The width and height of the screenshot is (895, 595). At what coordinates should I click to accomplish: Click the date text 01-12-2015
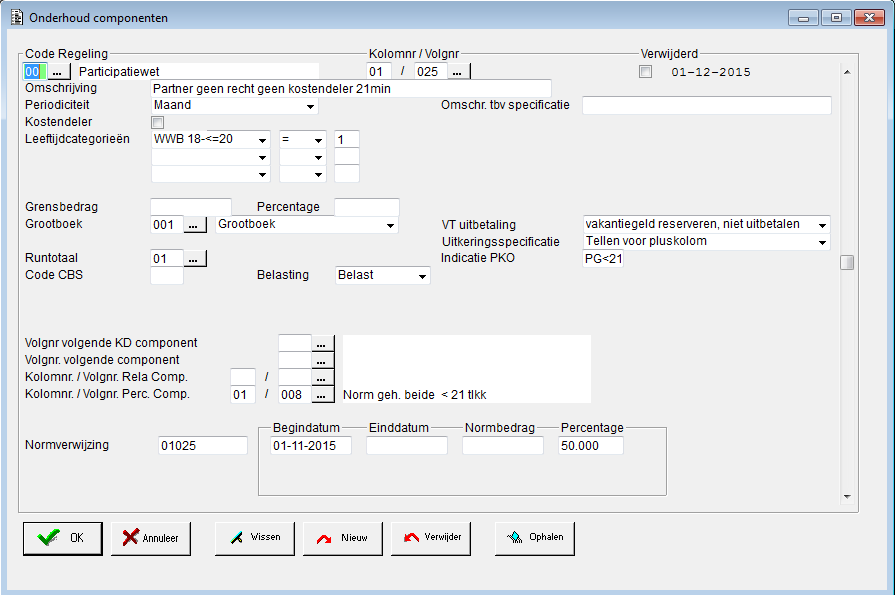point(711,73)
